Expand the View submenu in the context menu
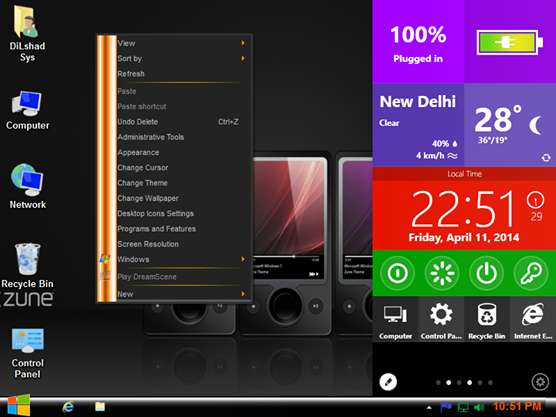Screen dimensions: 556x417 (181, 43)
